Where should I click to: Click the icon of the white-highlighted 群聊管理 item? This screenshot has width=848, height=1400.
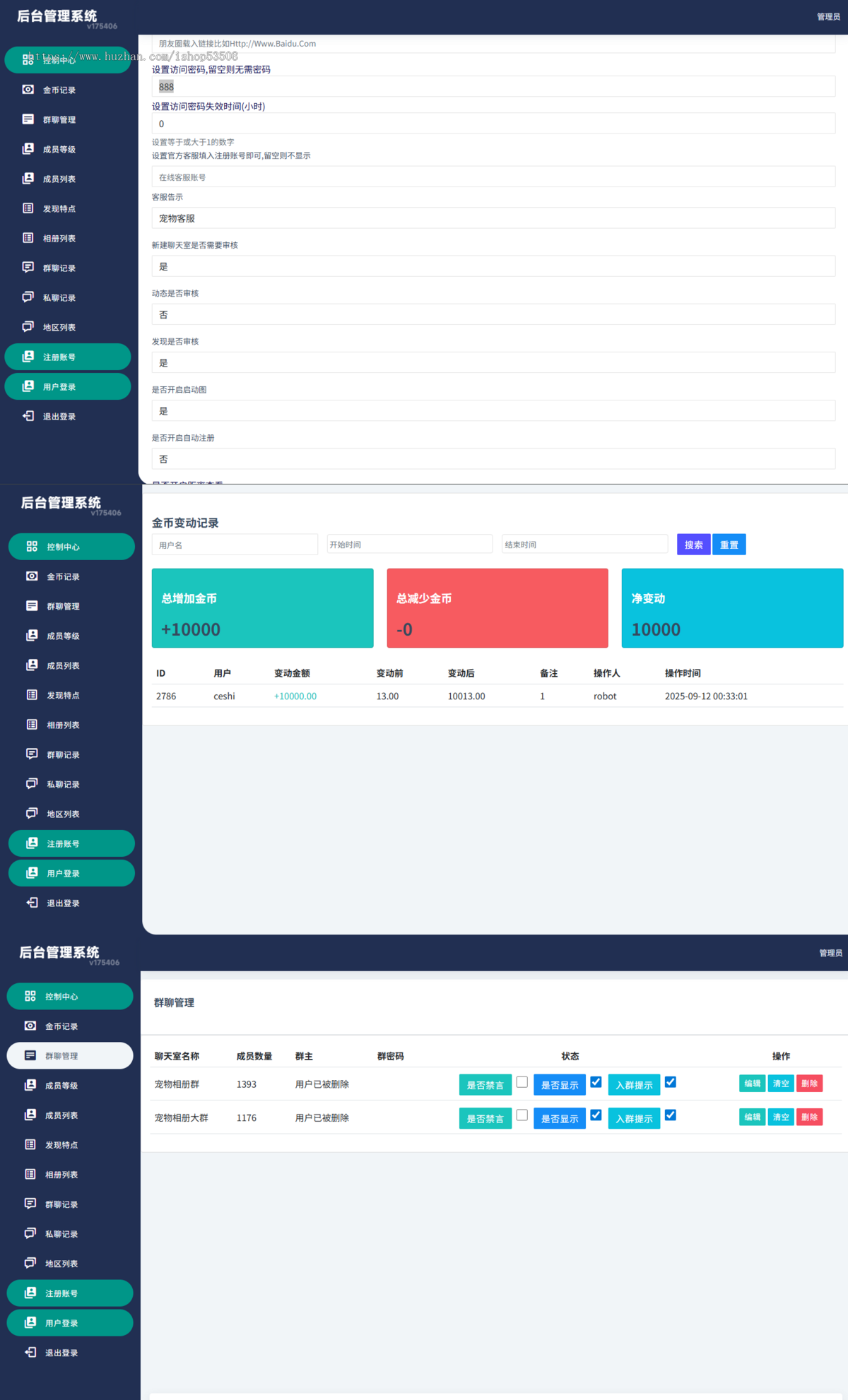coord(30,1055)
